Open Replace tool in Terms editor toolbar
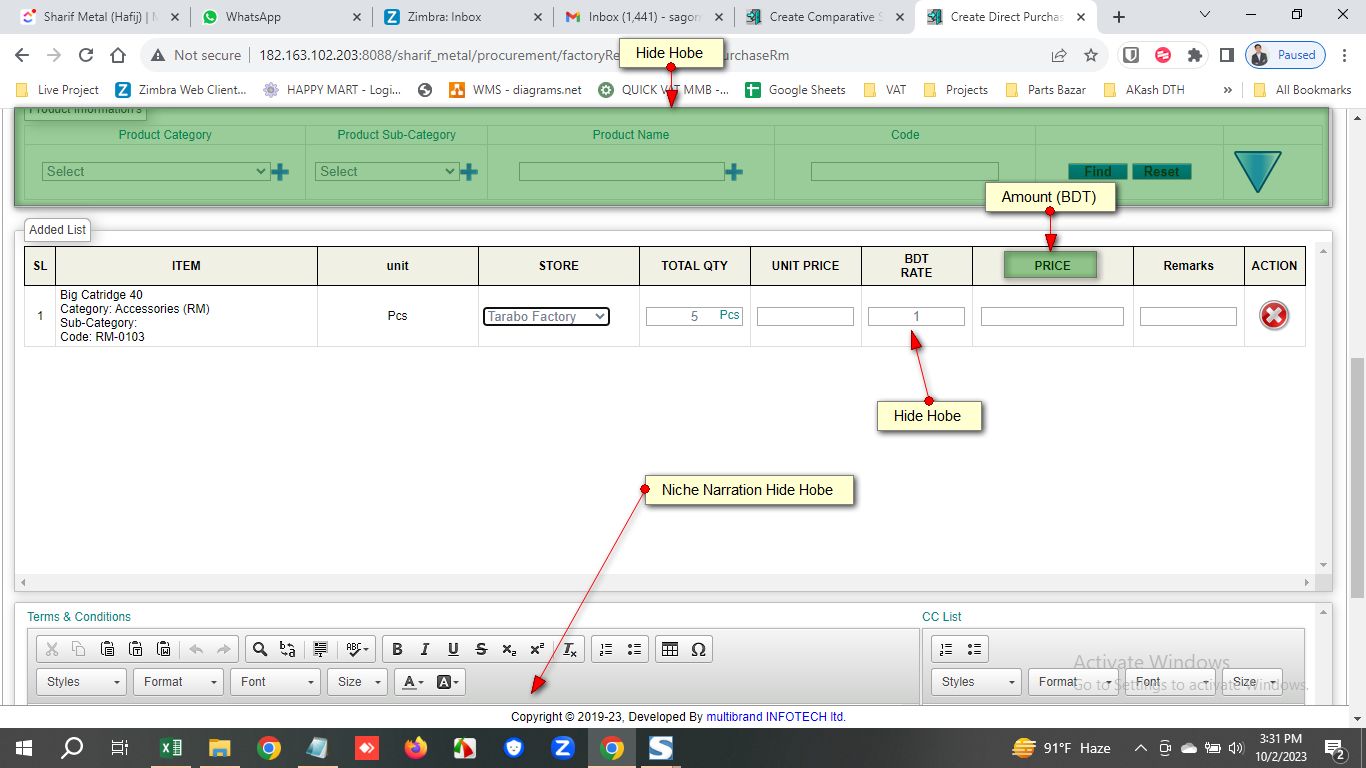The image size is (1366, 768). pyautogui.click(x=288, y=649)
